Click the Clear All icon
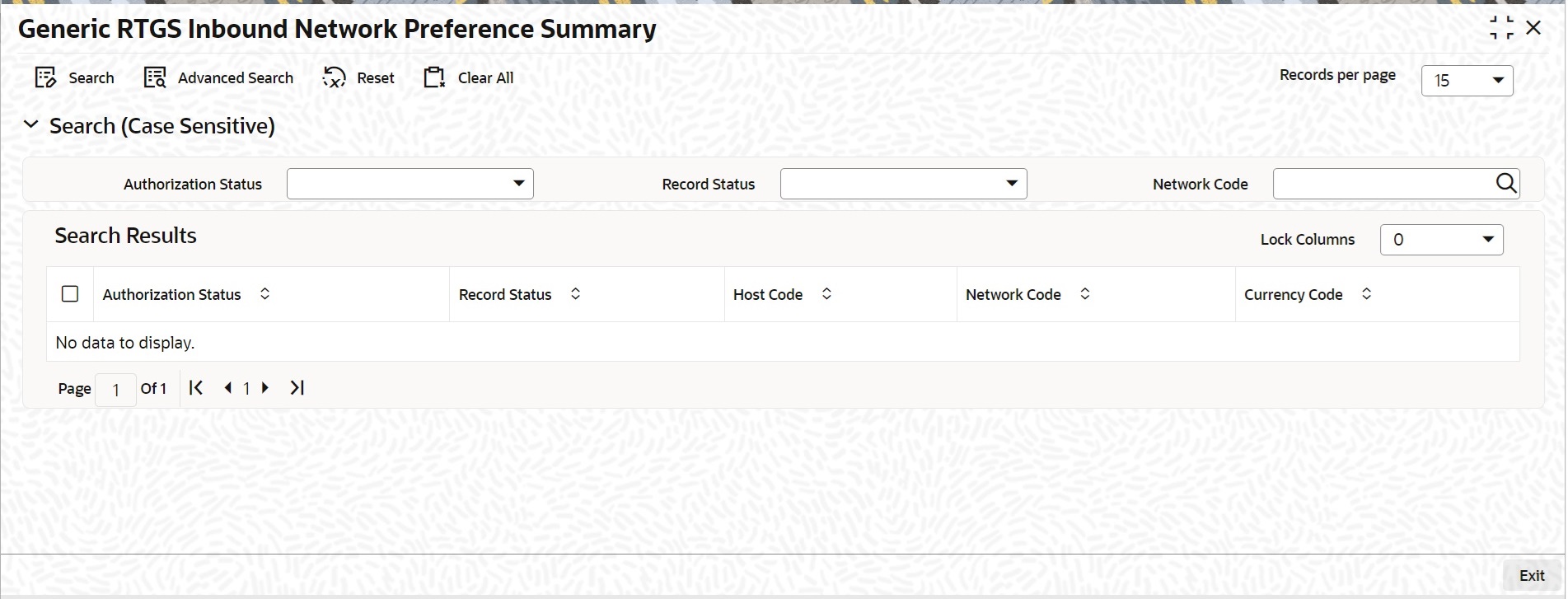1568x599 pixels. click(434, 77)
